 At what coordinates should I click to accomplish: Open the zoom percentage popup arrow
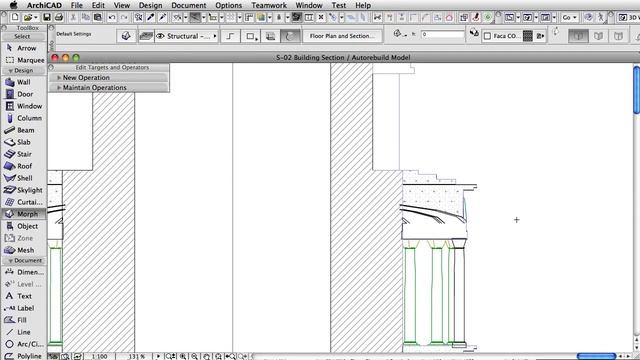tap(158, 356)
